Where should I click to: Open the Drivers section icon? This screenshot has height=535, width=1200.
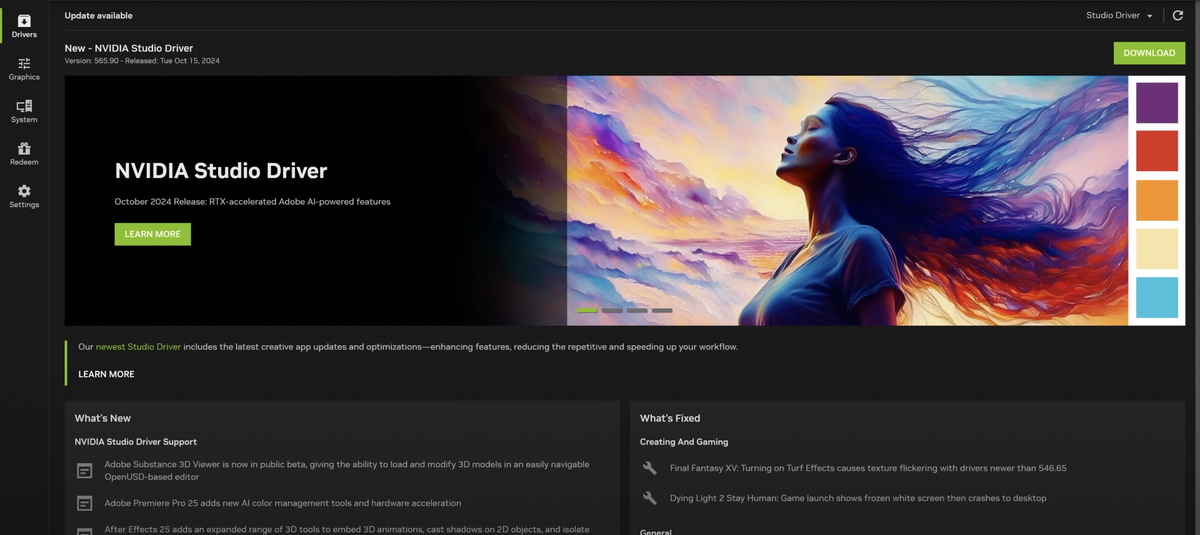(x=24, y=21)
